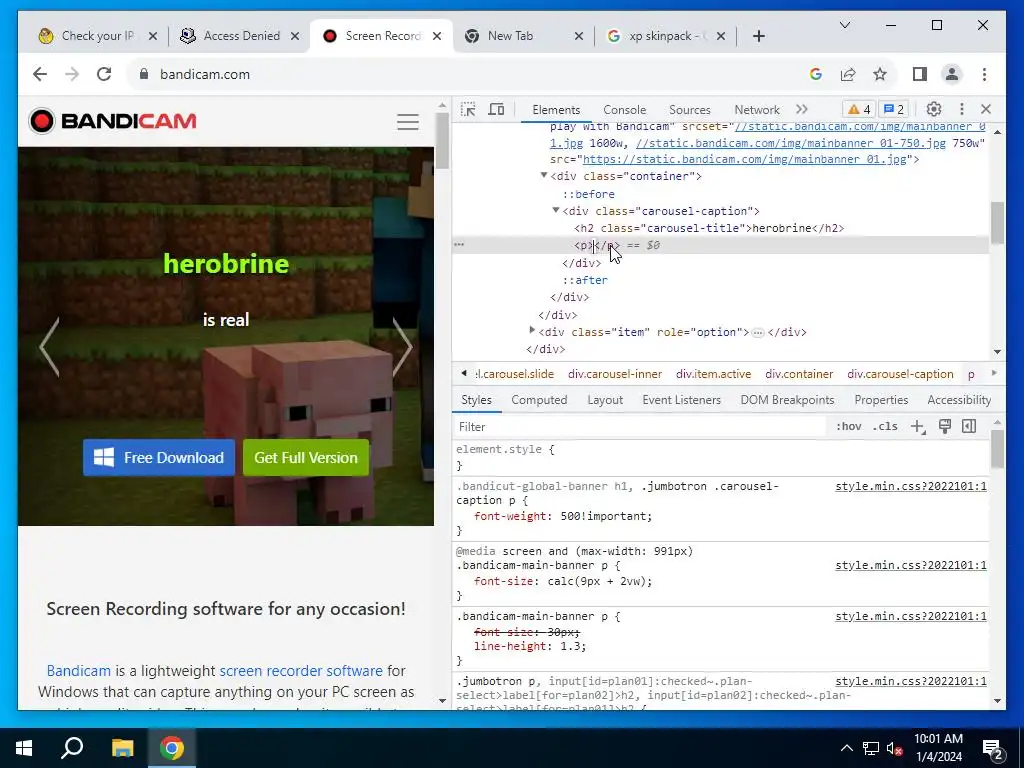1024x768 pixels.
Task: Toggle the device toolbar icon
Action: (496, 109)
